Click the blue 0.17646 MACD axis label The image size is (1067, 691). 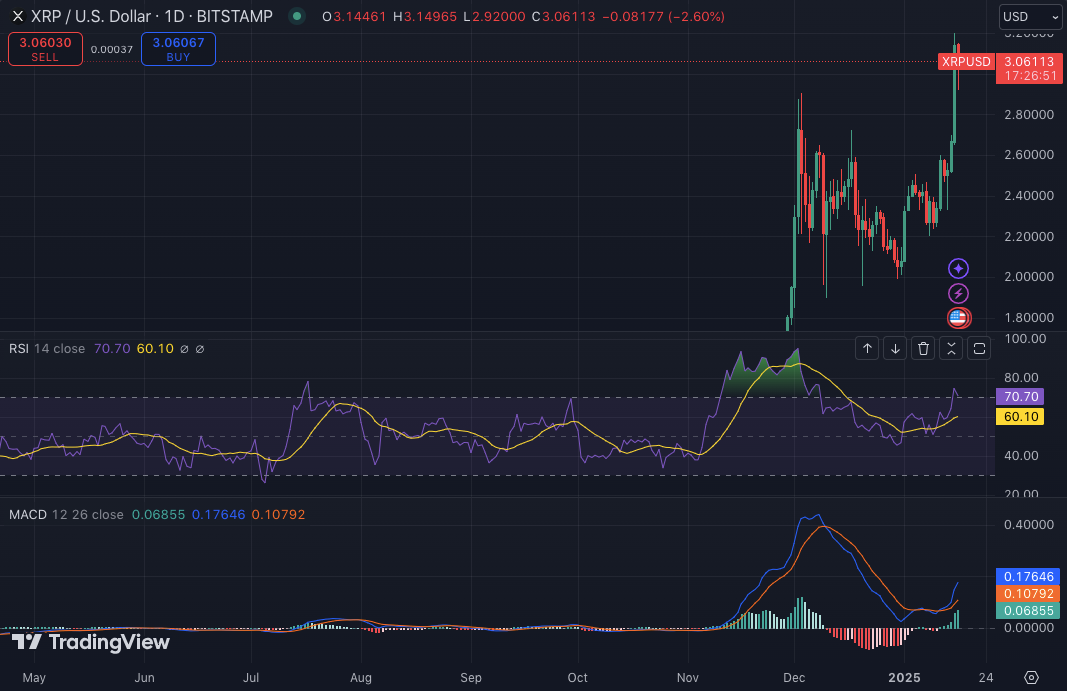(1028, 577)
